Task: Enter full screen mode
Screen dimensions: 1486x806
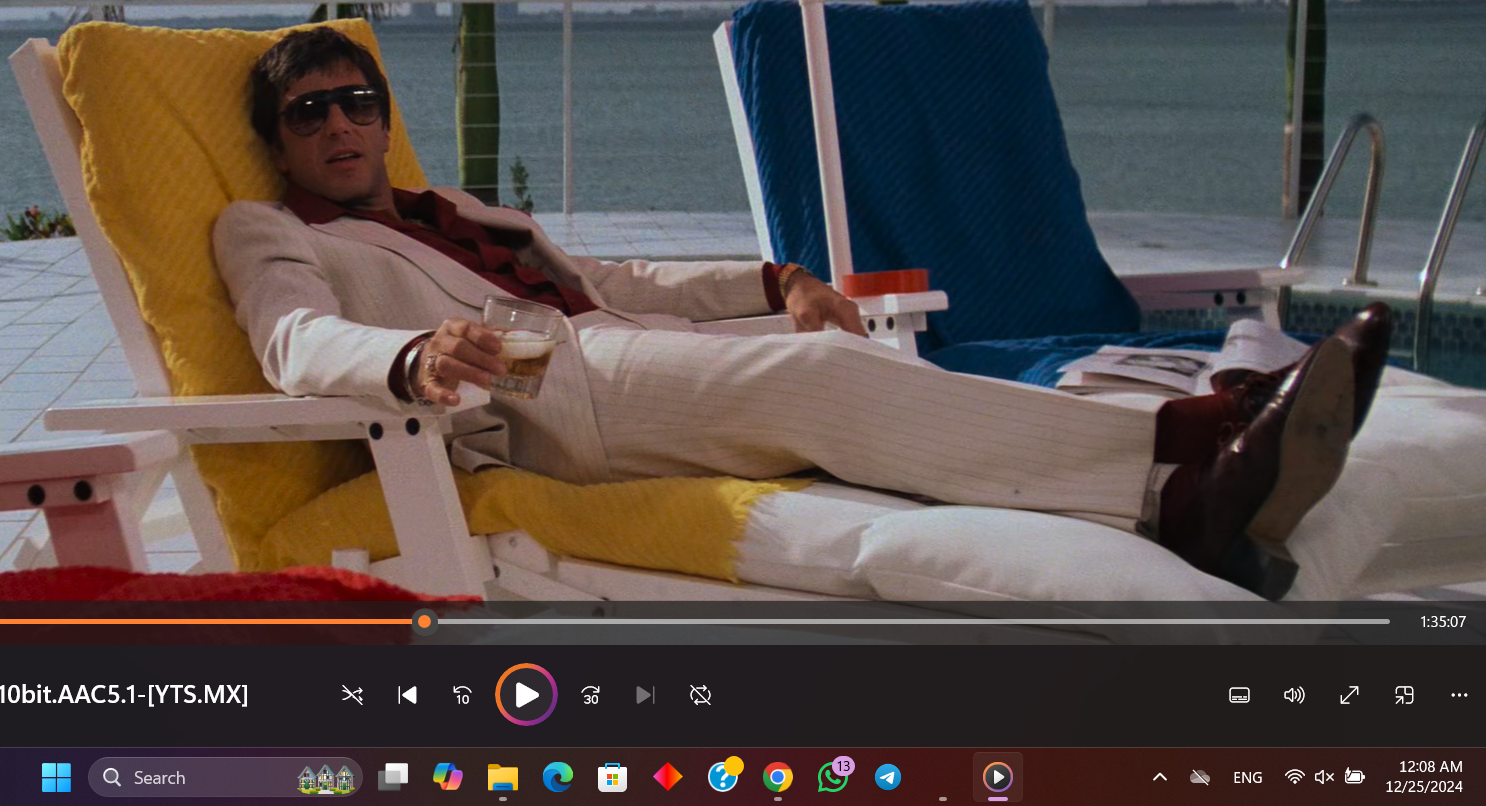Action: click(1349, 695)
